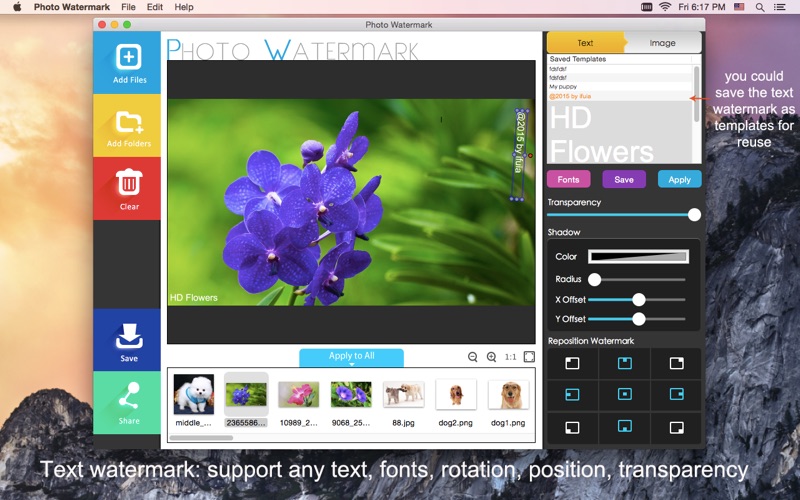Reposition watermark to middle-left
Screen dimensions: 800x500
point(572,394)
